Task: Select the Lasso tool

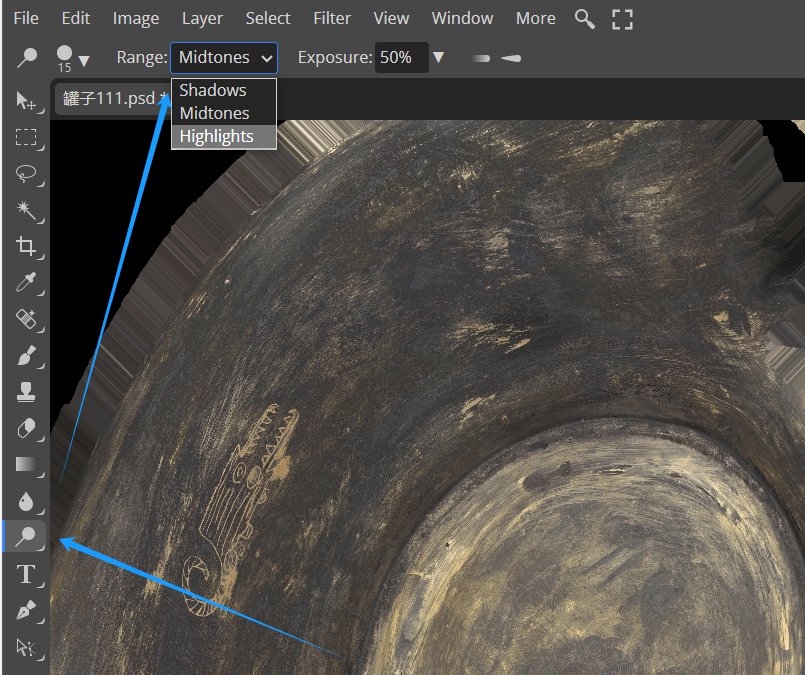Action: (x=26, y=173)
